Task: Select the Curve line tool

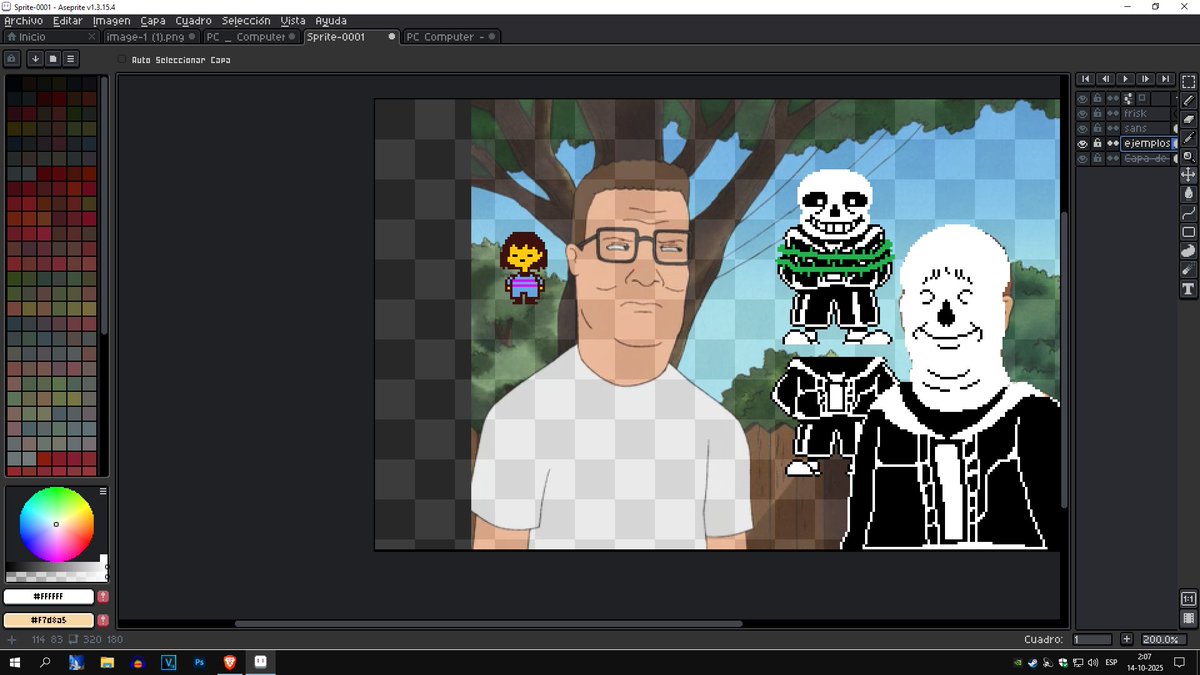Action: pos(1189,213)
